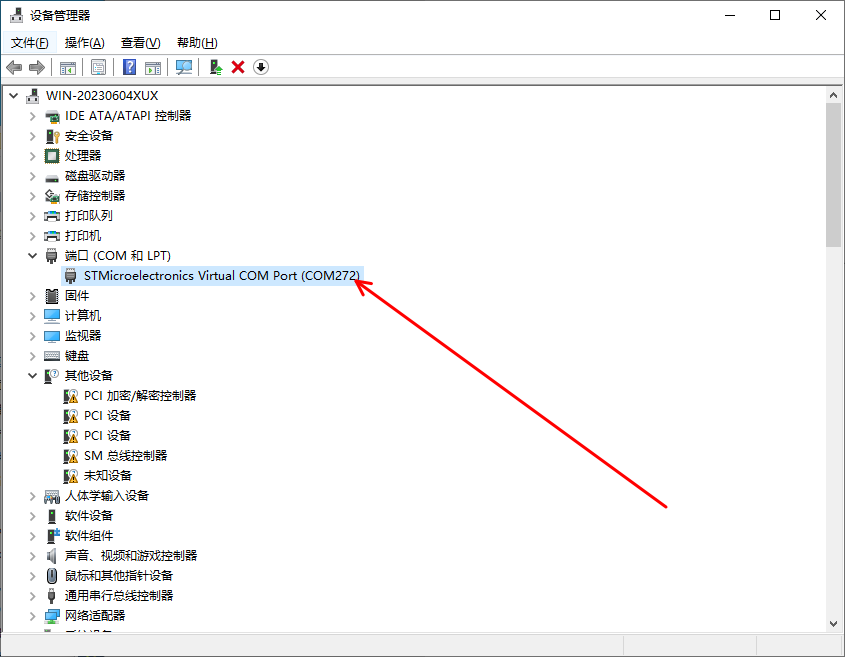Open the 查看(V) menu
This screenshot has width=845, height=657.
(x=141, y=43)
